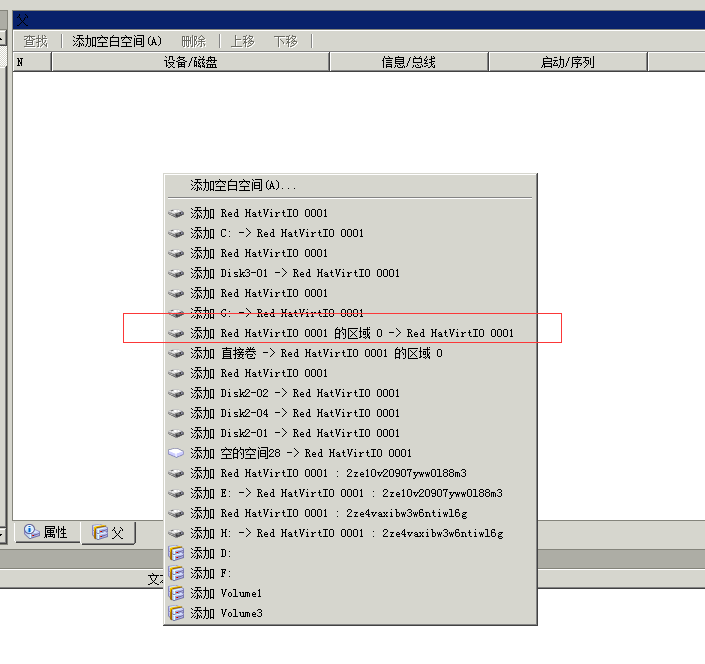
Task: Select 添加 H: entry ending in 6ntiwl6g
Action: (x=346, y=533)
